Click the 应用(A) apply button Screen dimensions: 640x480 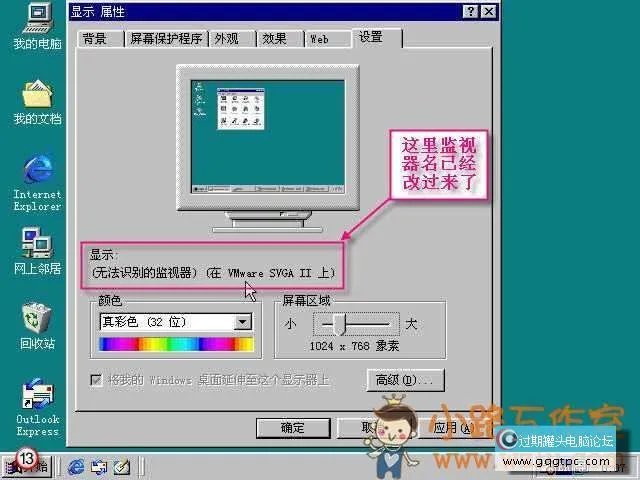point(453,428)
